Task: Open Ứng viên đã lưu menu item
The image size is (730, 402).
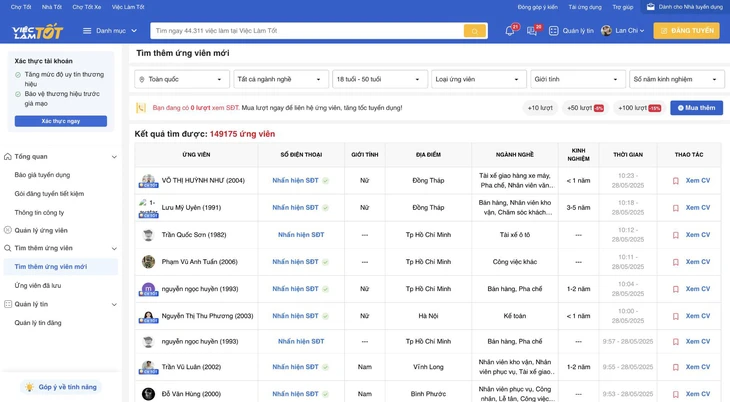Action: [x=38, y=286]
